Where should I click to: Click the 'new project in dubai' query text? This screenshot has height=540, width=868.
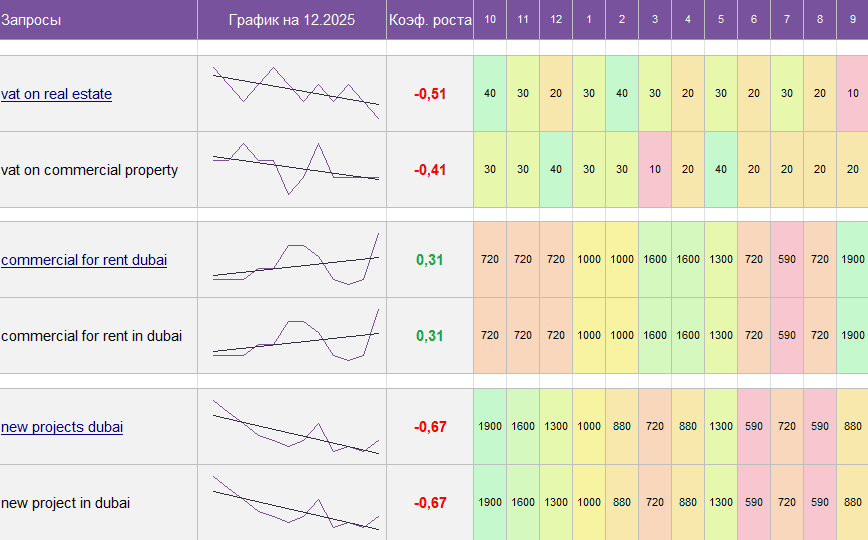(x=66, y=503)
